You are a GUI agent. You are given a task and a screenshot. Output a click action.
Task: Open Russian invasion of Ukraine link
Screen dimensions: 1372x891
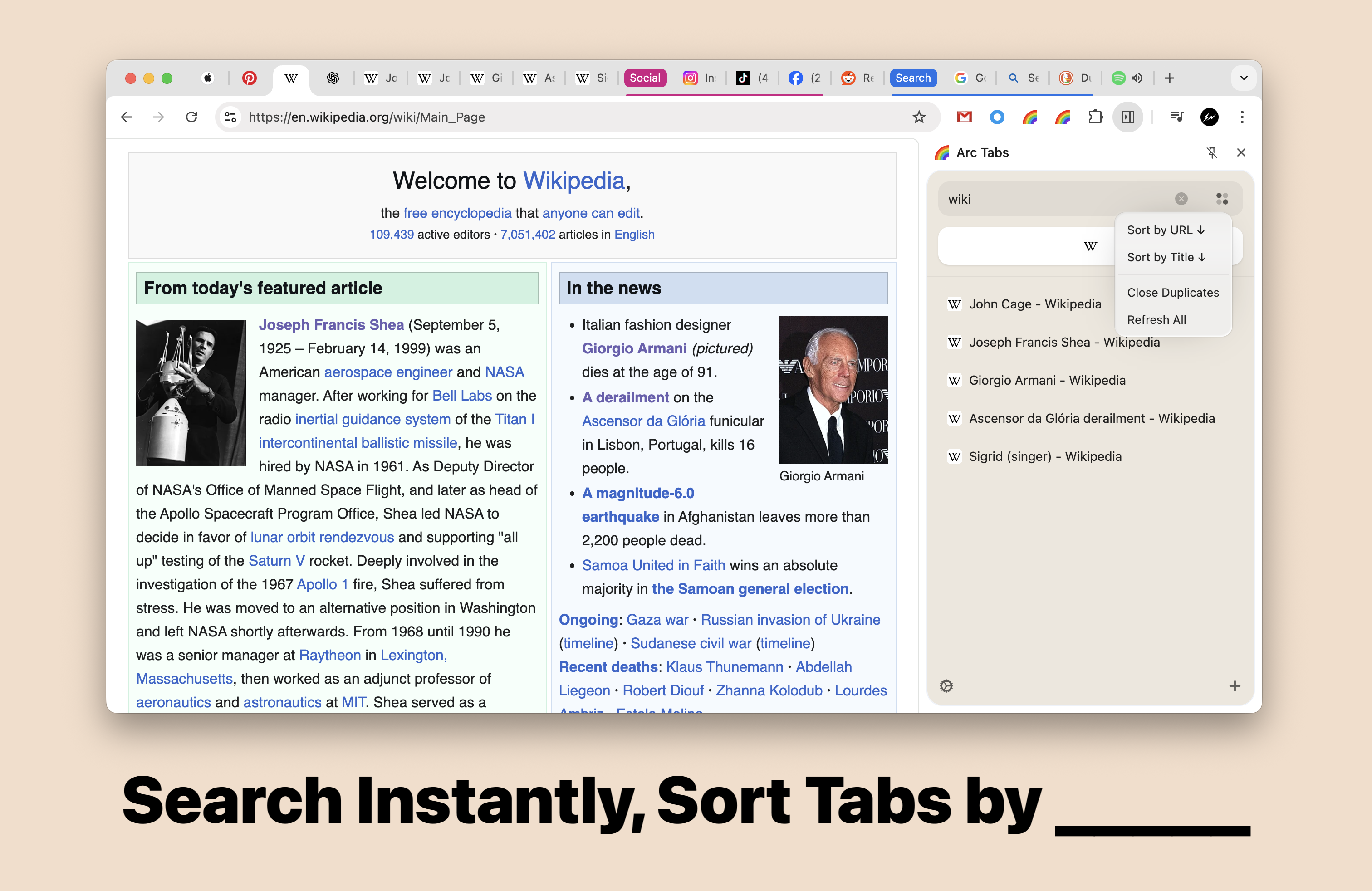coord(790,620)
